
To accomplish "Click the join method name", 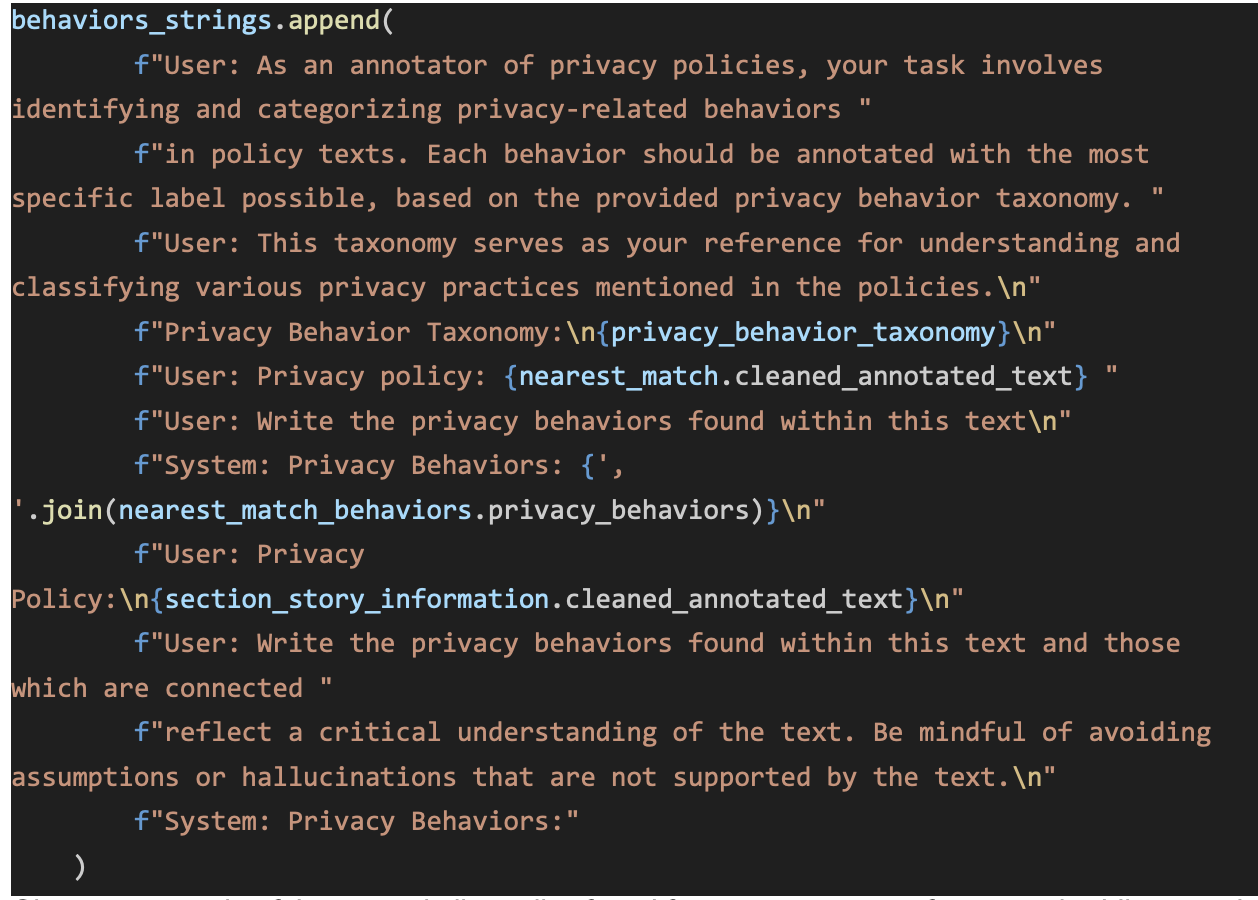I will point(72,510).
